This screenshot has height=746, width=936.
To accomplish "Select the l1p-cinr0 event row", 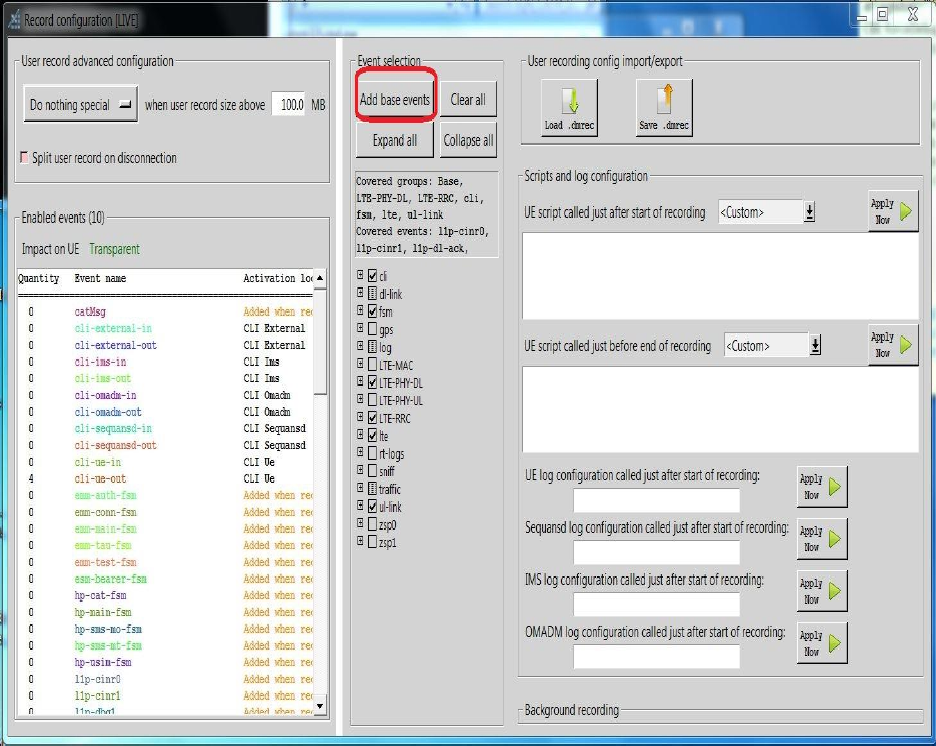I will 165,679.
